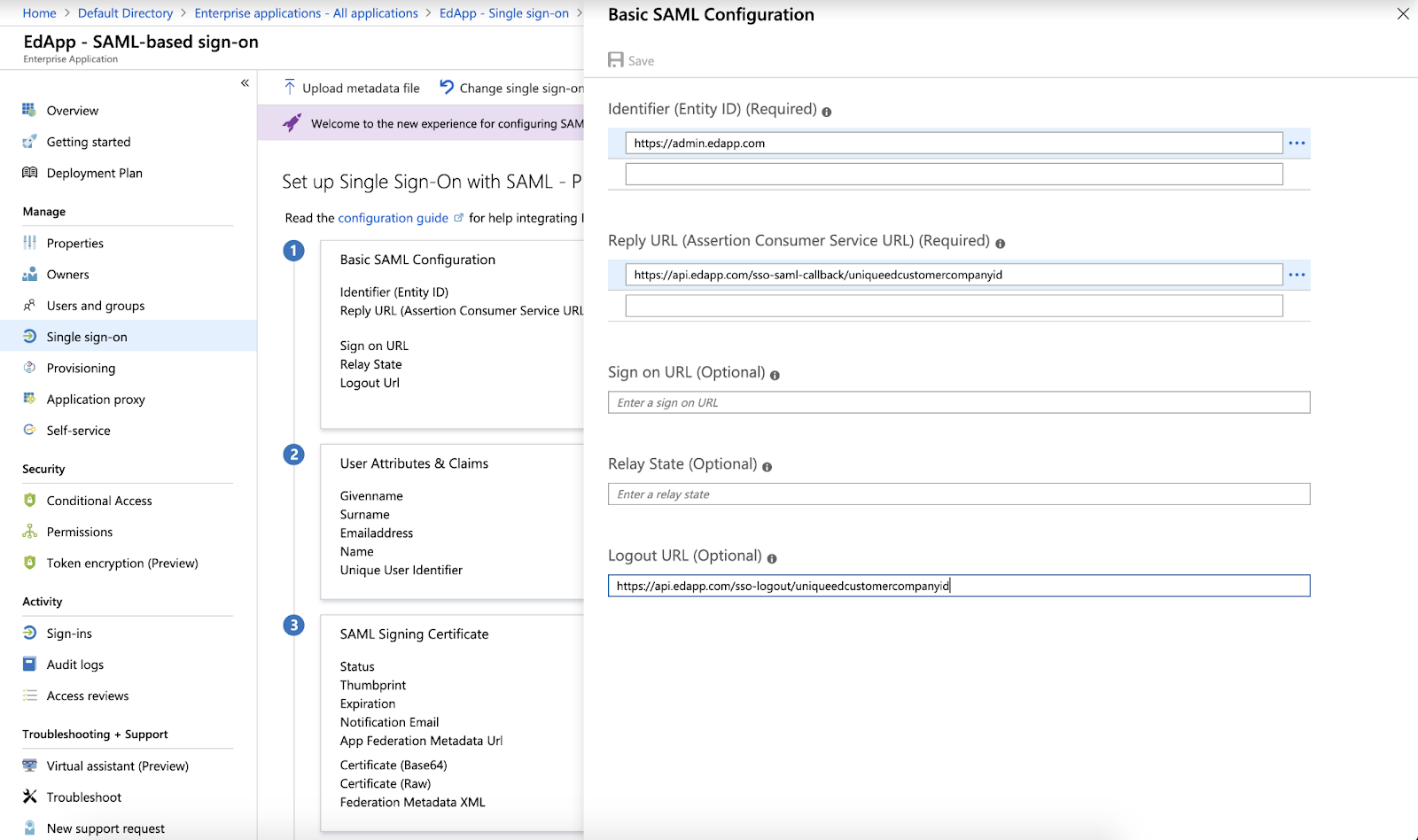Click info icon beside Sign on URL
The height and width of the screenshot is (840, 1418).
(x=775, y=376)
